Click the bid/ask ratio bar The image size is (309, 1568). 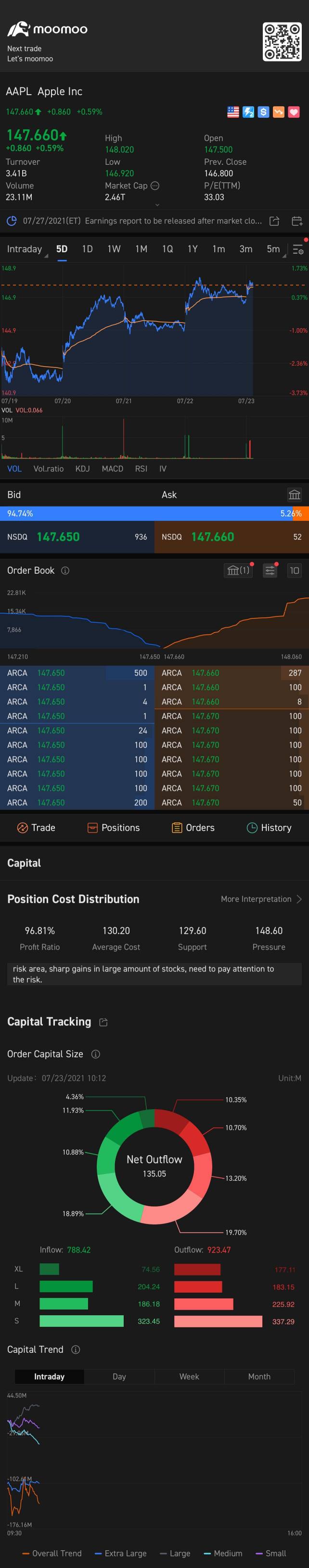(x=154, y=513)
